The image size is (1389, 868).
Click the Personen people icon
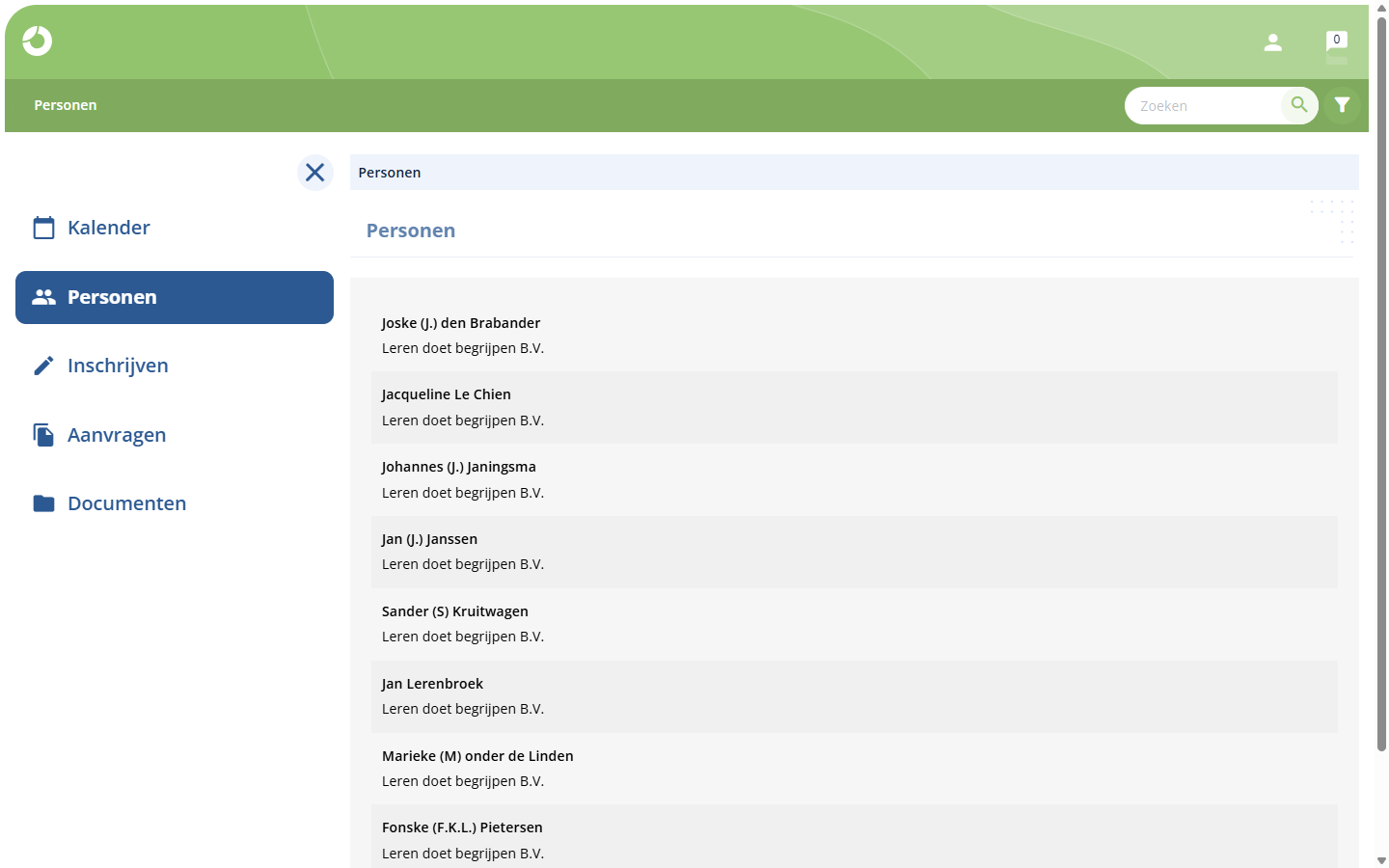(43, 297)
